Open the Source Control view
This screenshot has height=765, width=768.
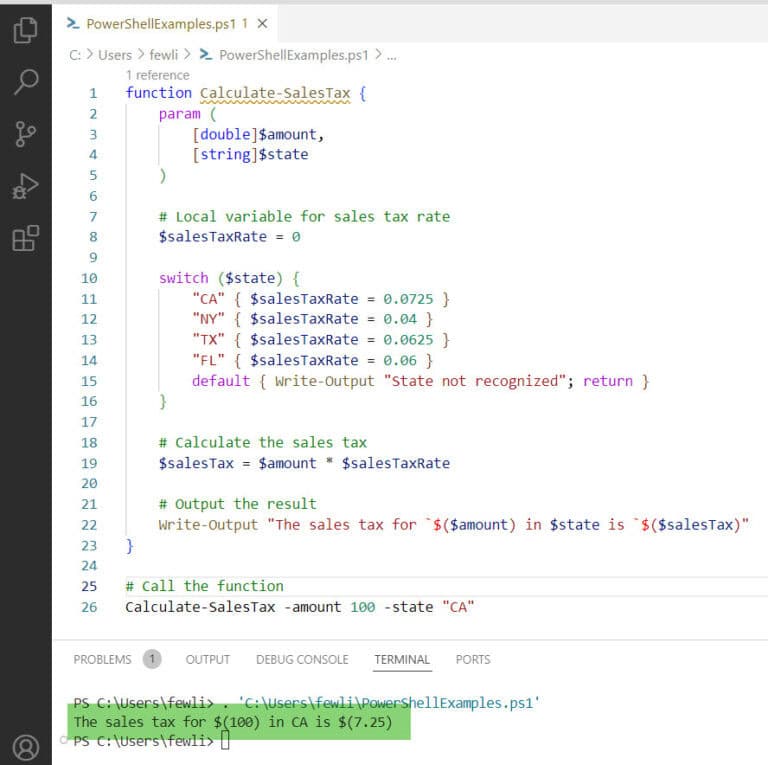[x=25, y=133]
